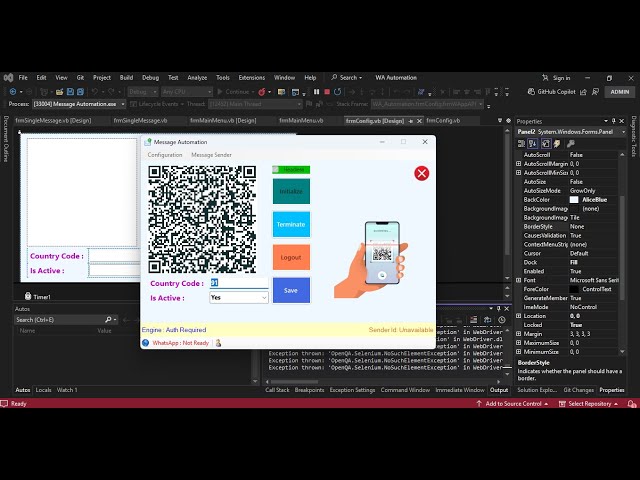Open the Call Stack tab

(277, 390)
